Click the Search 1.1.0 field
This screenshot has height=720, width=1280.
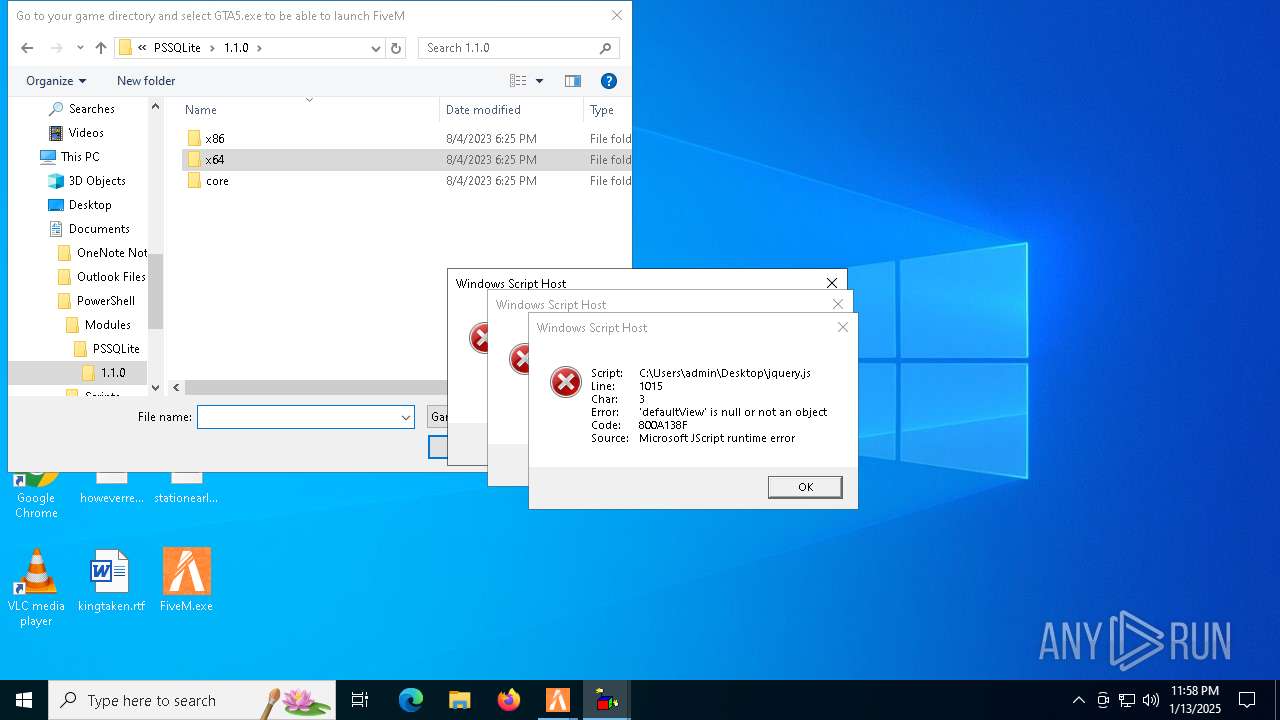click(x=518, y=48)
